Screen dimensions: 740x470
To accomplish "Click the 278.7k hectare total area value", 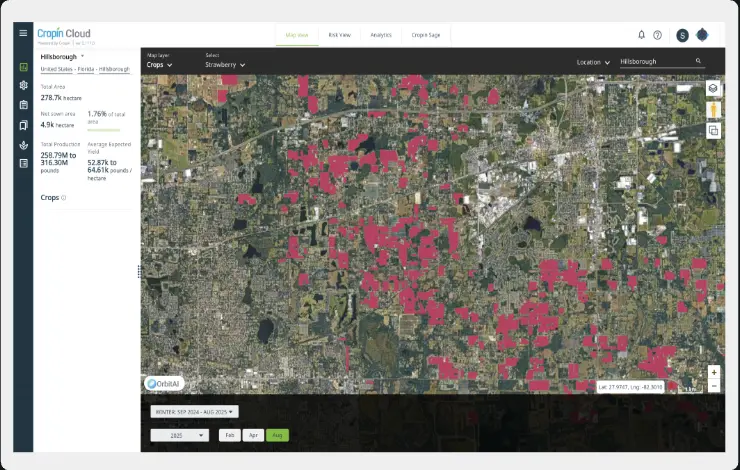I will pos(61,98).
